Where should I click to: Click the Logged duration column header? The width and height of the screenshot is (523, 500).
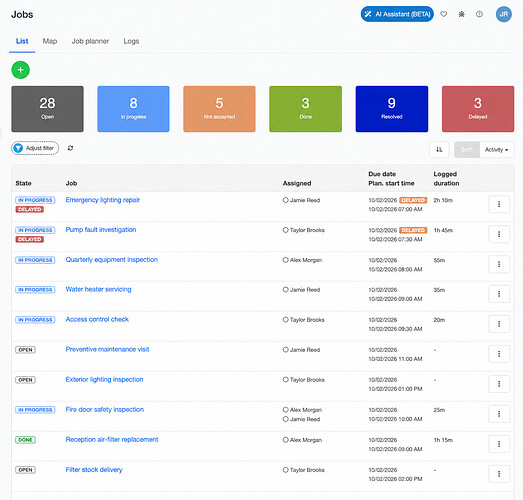[x=446, y=178]
